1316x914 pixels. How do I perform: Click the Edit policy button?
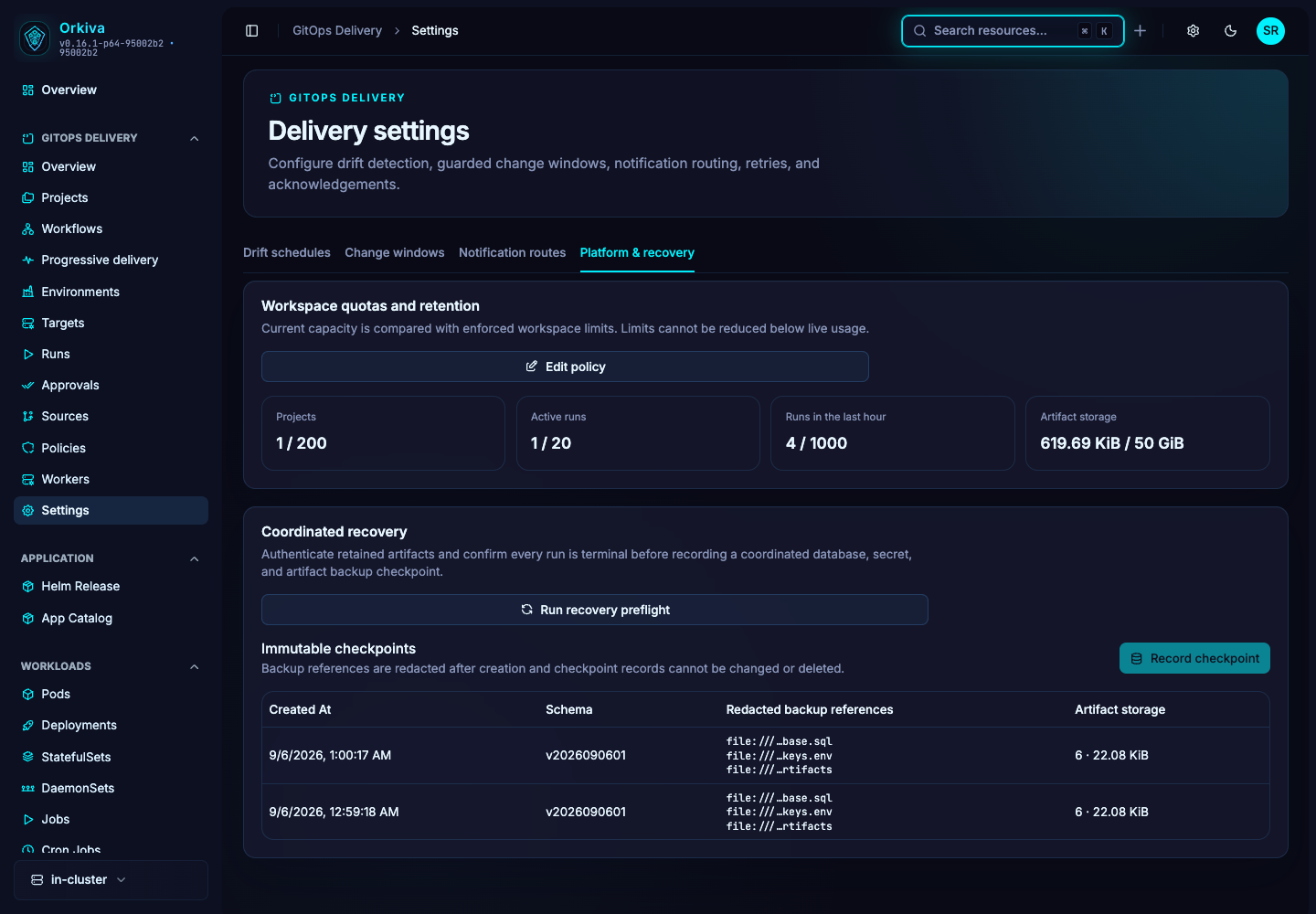(x=565, y=367)
